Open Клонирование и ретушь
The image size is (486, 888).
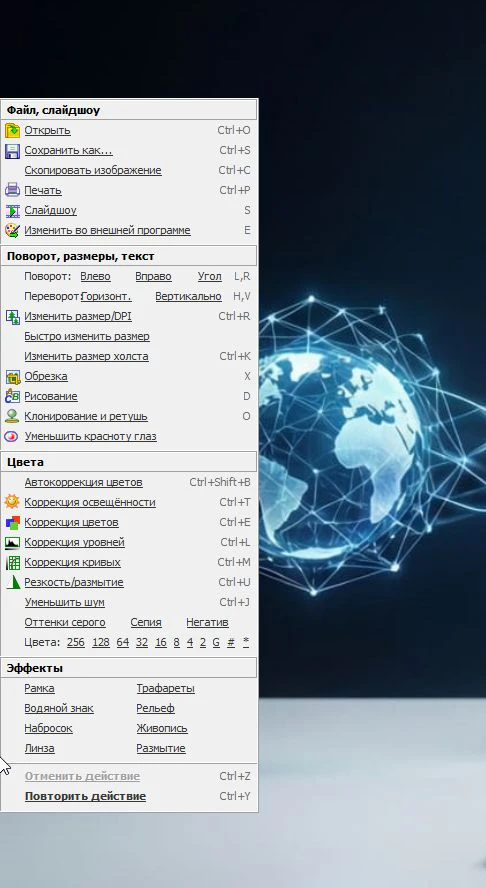[x=86, y=417]
